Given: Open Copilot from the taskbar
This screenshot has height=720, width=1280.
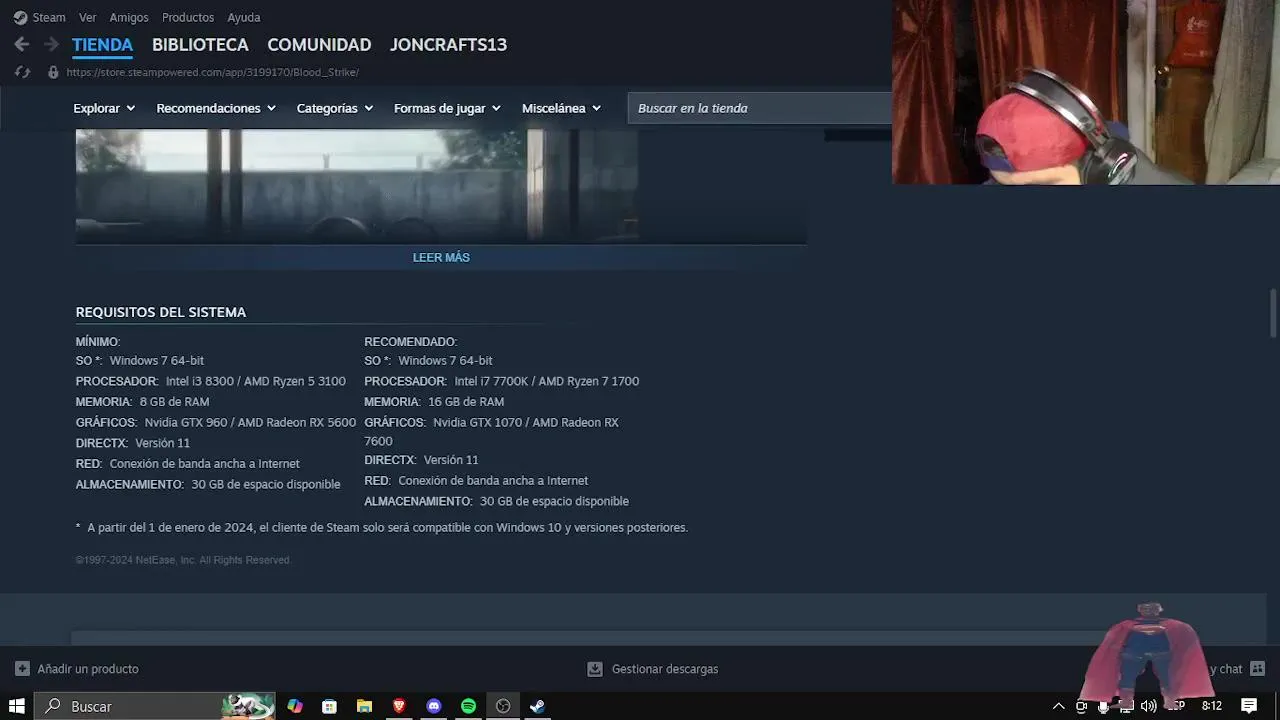Looking at the screenshot, I should click(x=295, y=706).
